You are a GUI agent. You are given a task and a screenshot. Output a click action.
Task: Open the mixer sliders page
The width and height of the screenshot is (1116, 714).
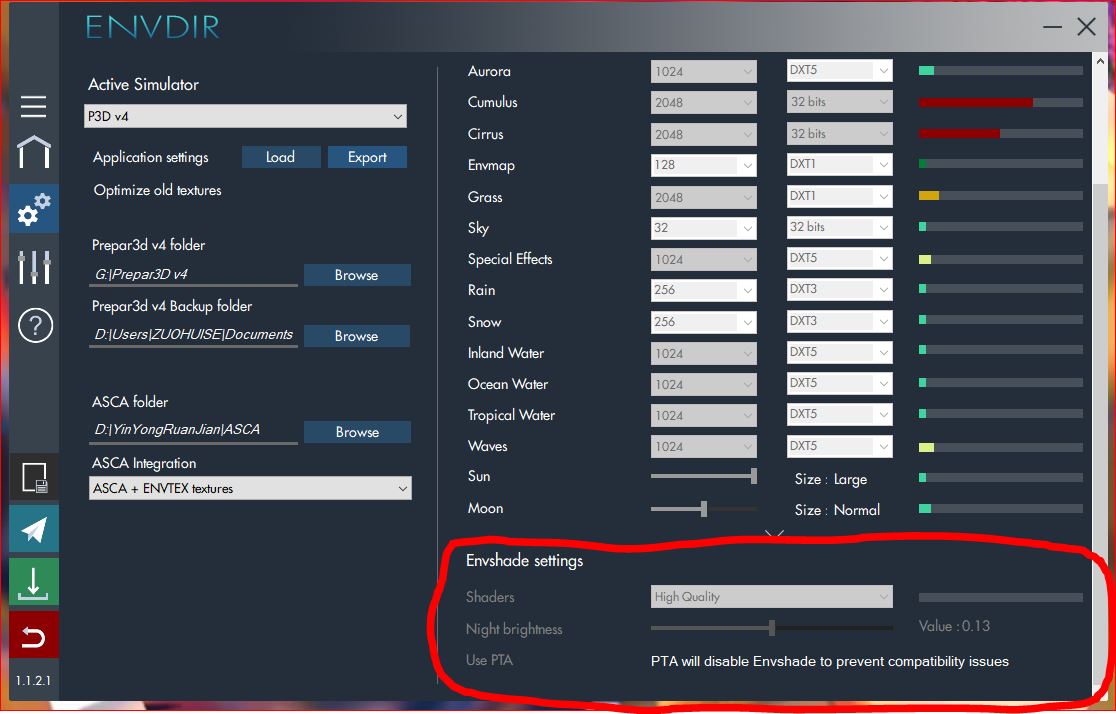(x=33, y=267)
